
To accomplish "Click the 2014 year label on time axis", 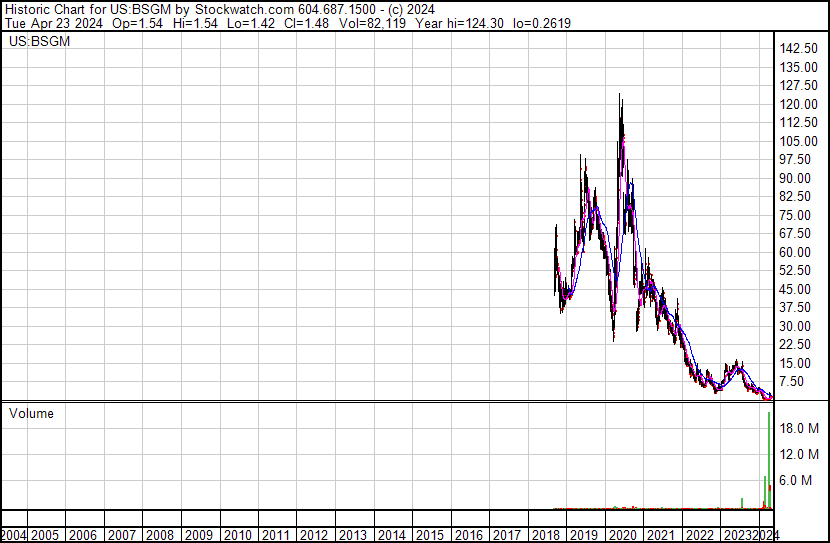I will [x=392, y=536].
